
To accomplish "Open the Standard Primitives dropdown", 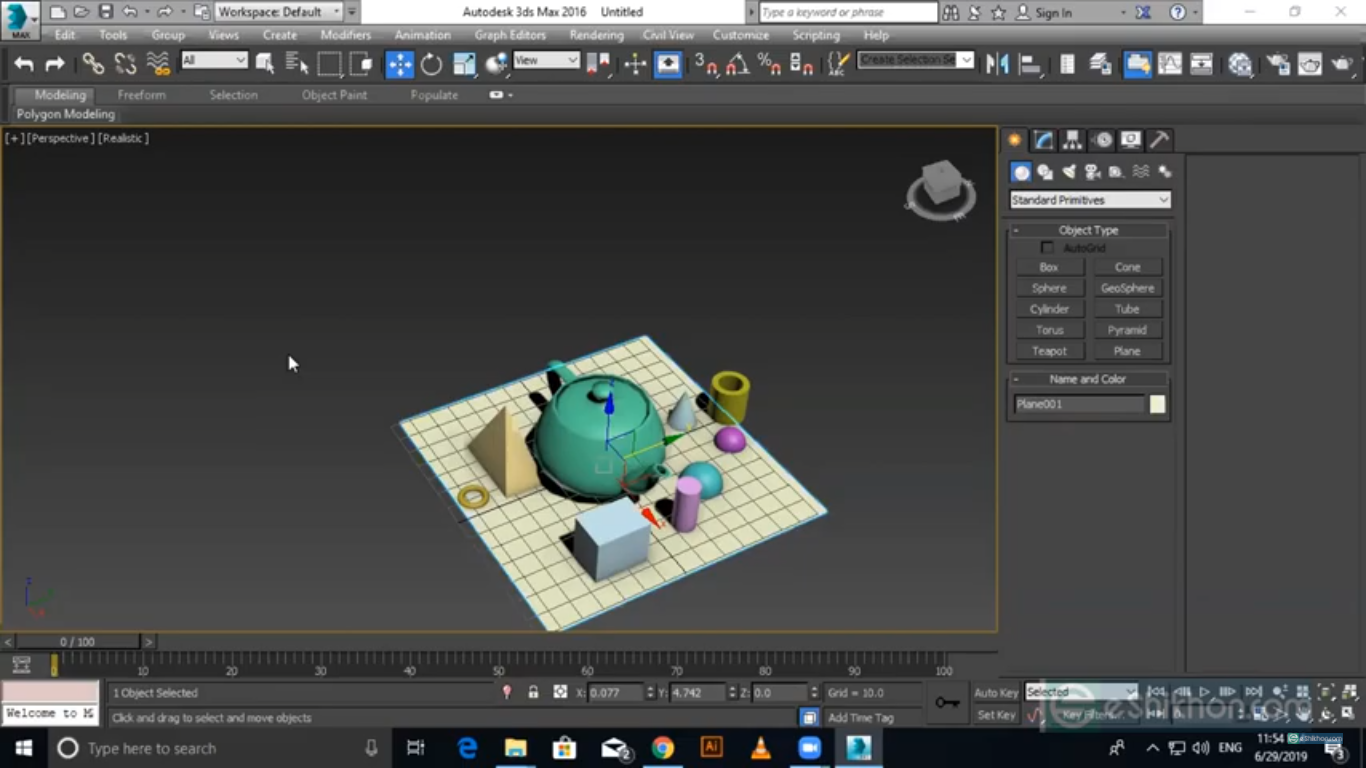I will 1089,200.
